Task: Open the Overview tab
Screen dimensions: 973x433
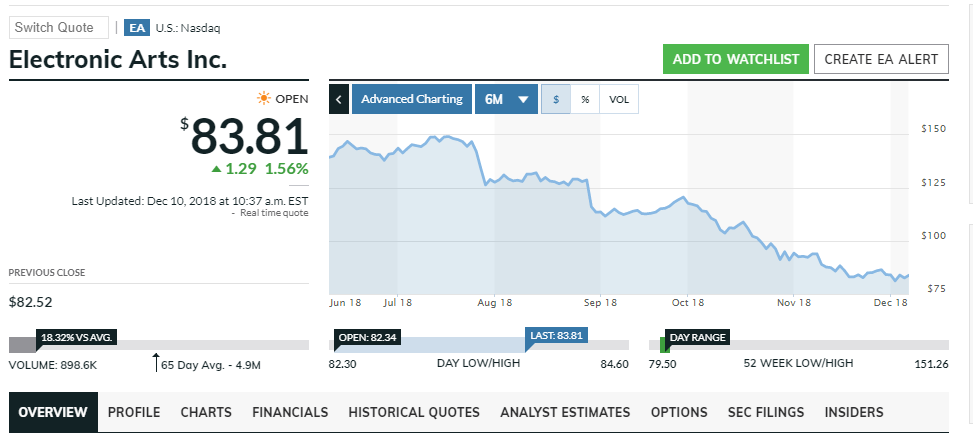Action: (x=53, y=412)
